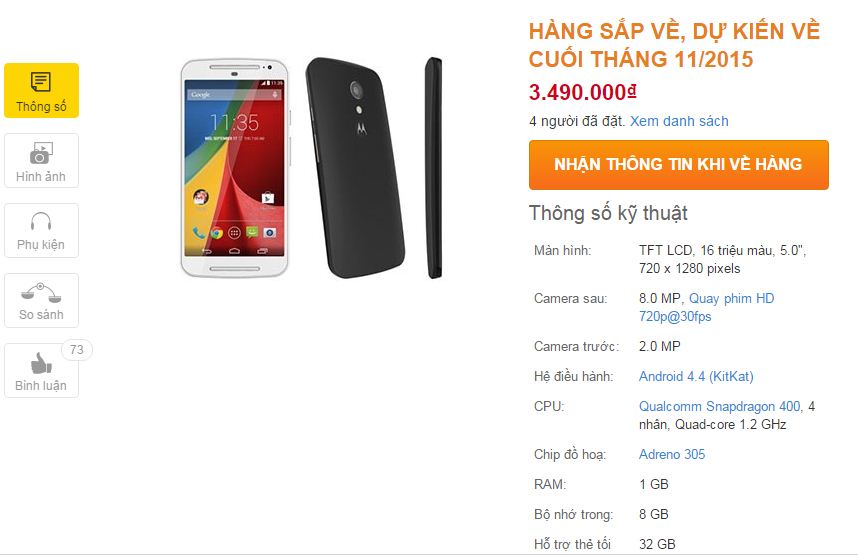
Task: Click the Hình ảnh camera icon
Action: (x=40, y=153)
